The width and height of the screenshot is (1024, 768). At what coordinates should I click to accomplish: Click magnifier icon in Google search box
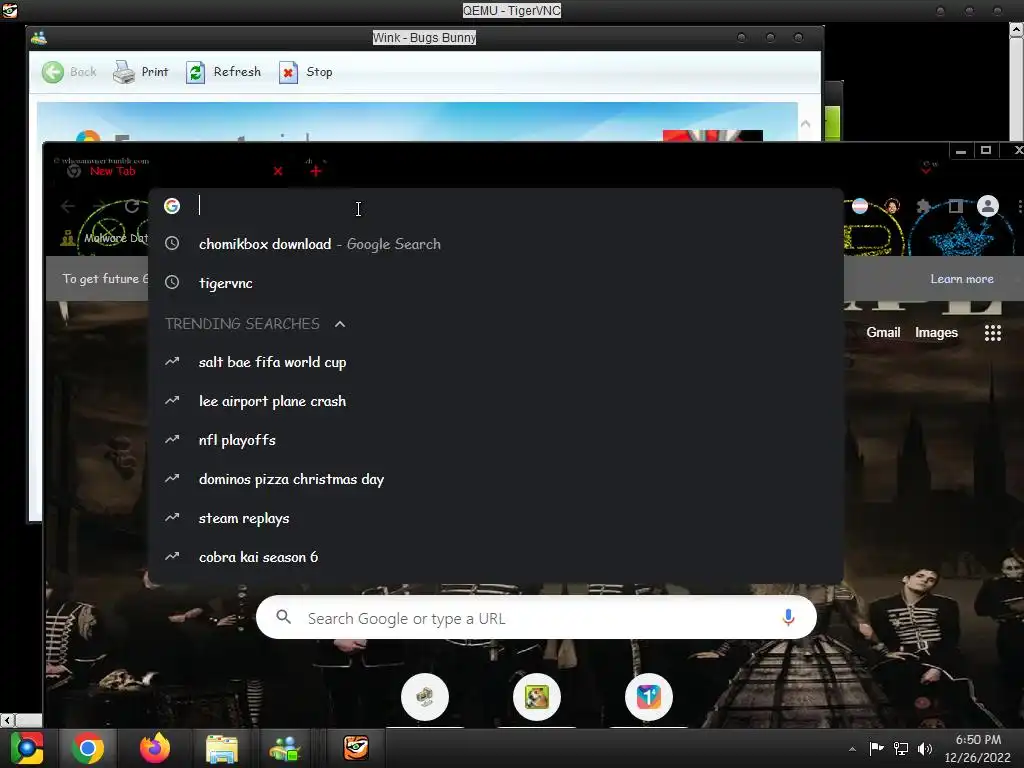(x=283, y=616)
